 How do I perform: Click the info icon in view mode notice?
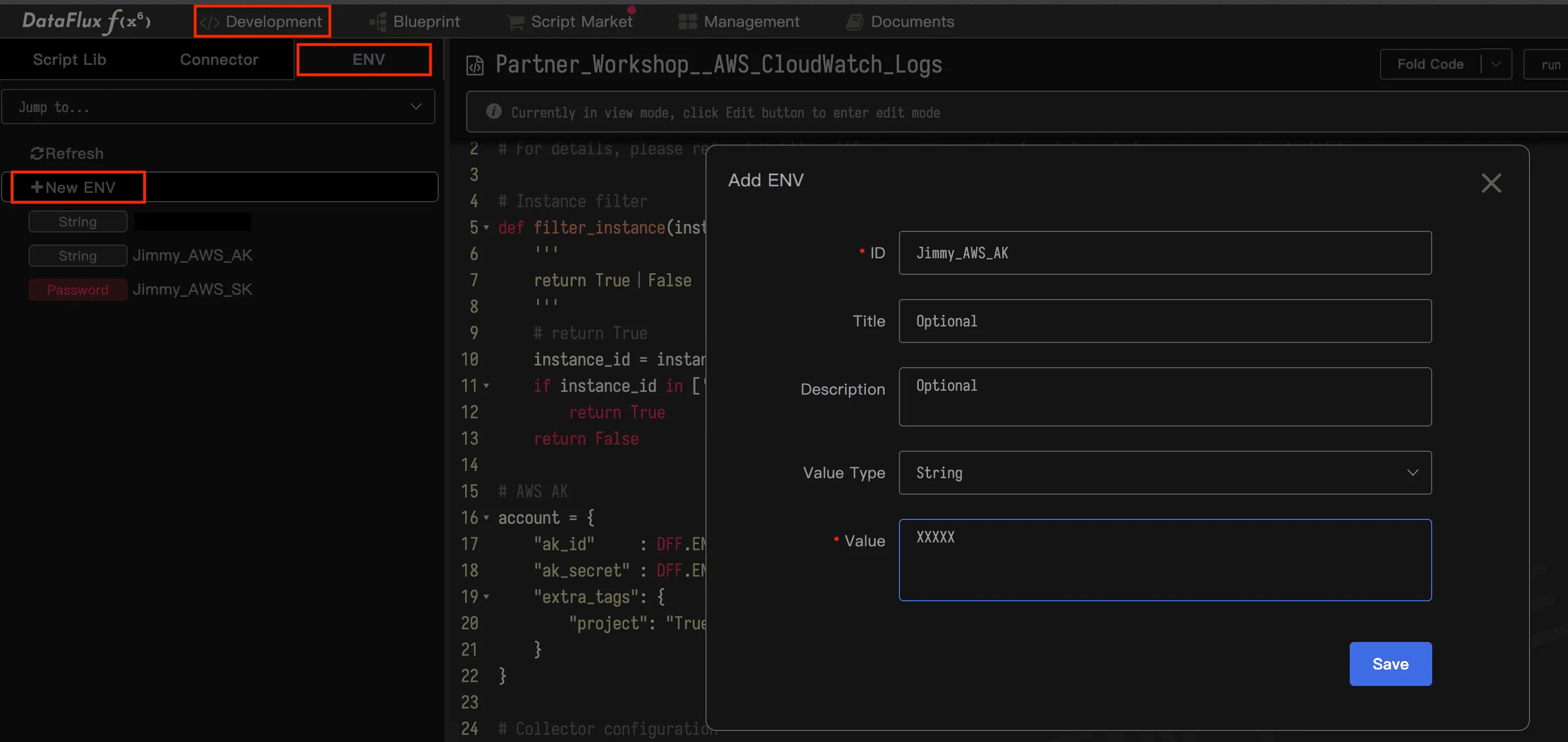[x=494, y=112]
